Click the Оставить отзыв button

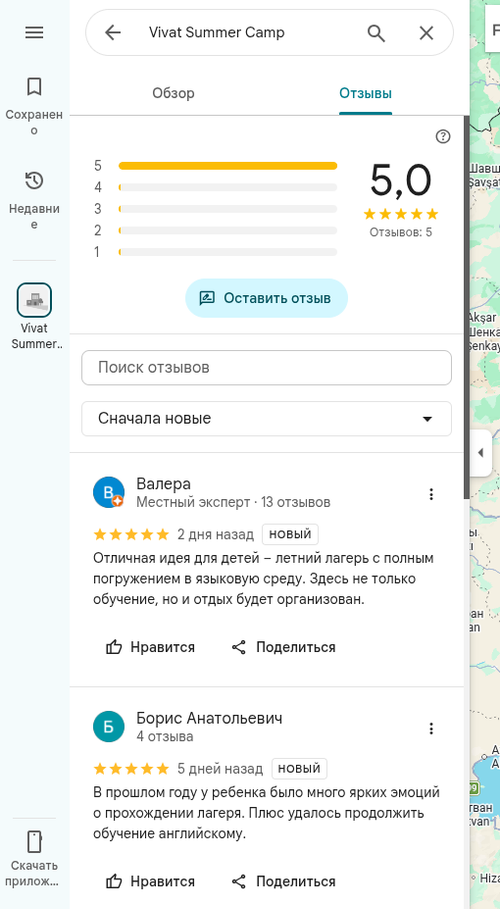click(x=266, y=298)
